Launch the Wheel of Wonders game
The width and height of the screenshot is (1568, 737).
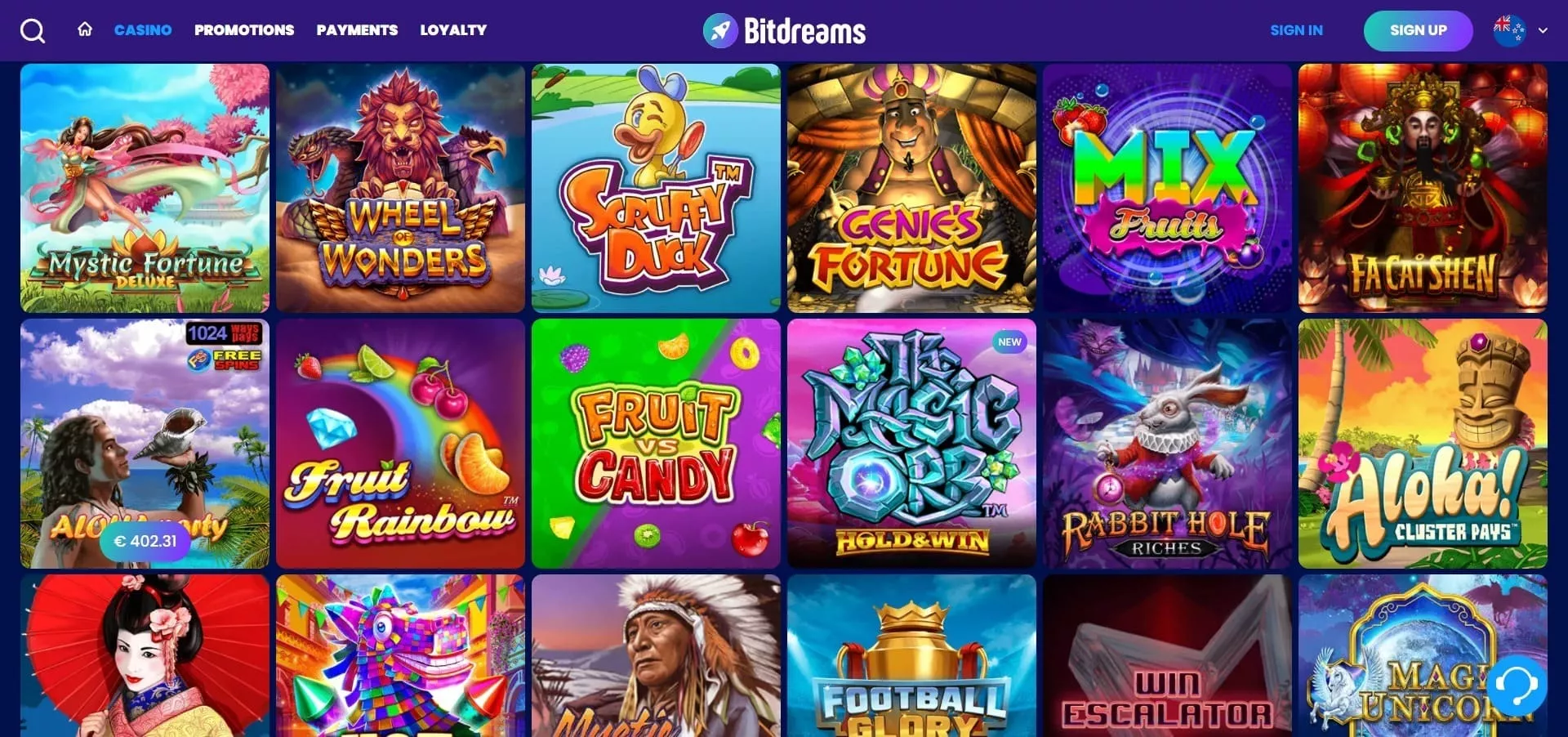(x=400, y=188)
